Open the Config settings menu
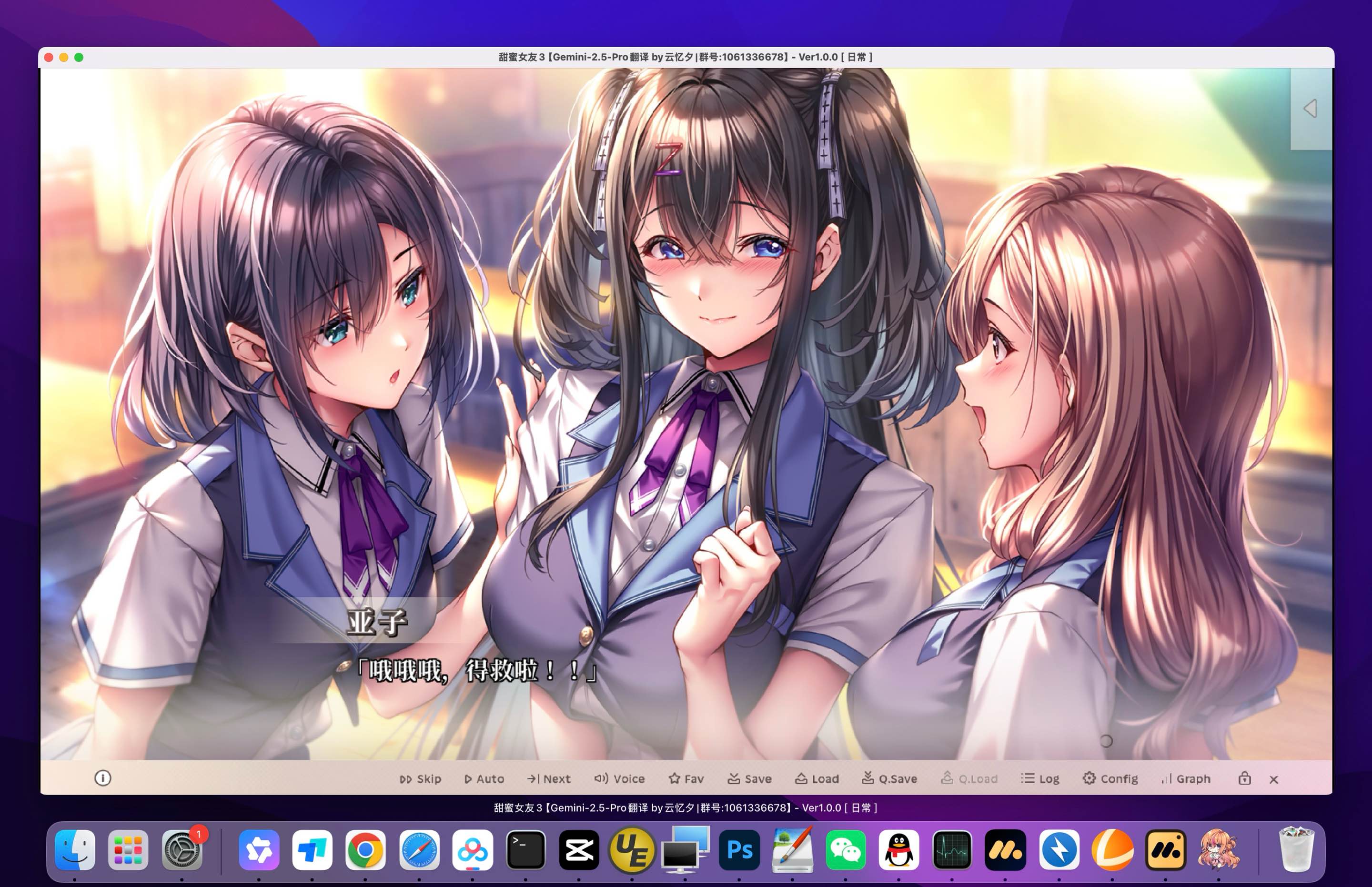 click(x=1110, y=779)
